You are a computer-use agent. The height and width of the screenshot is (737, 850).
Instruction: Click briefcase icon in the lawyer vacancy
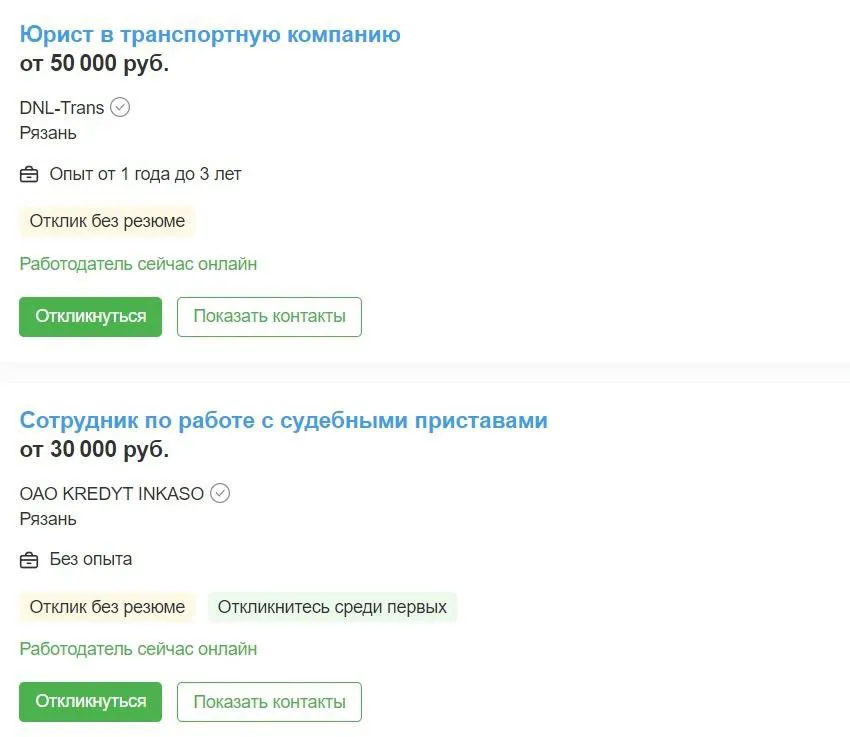(x=29, y=174)
